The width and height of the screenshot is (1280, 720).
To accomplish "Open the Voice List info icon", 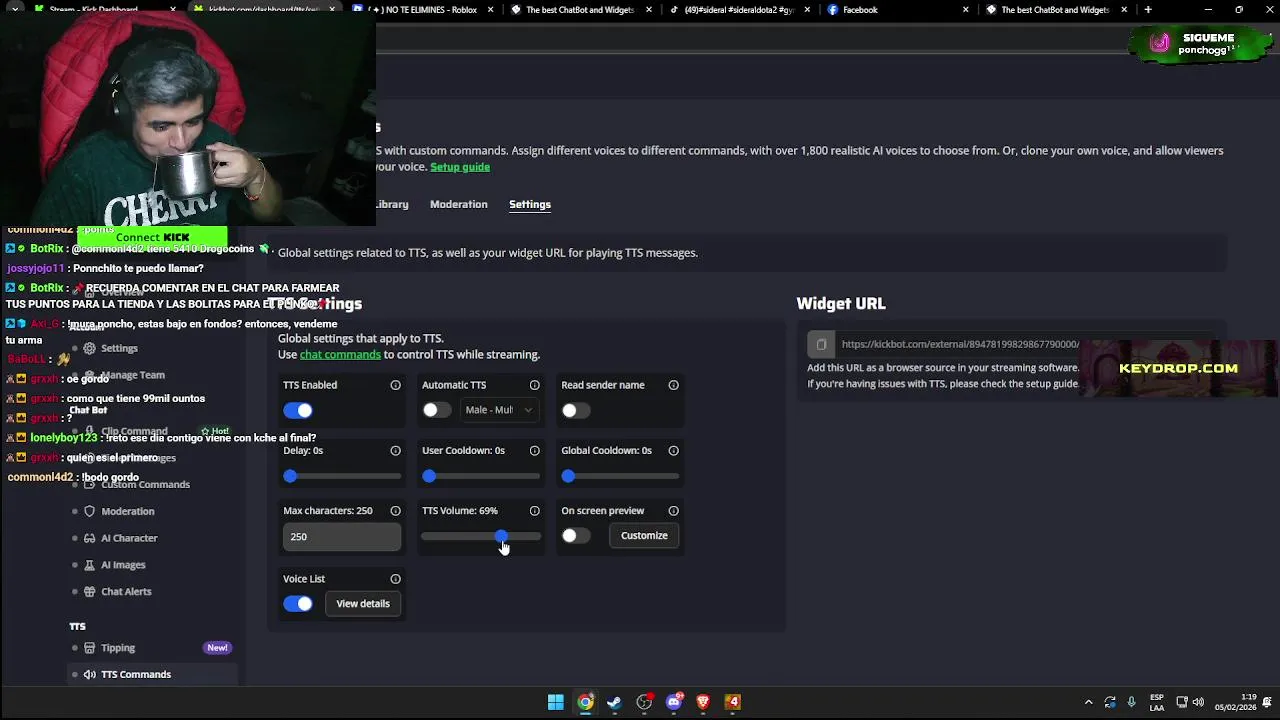I will coord(395,579).
